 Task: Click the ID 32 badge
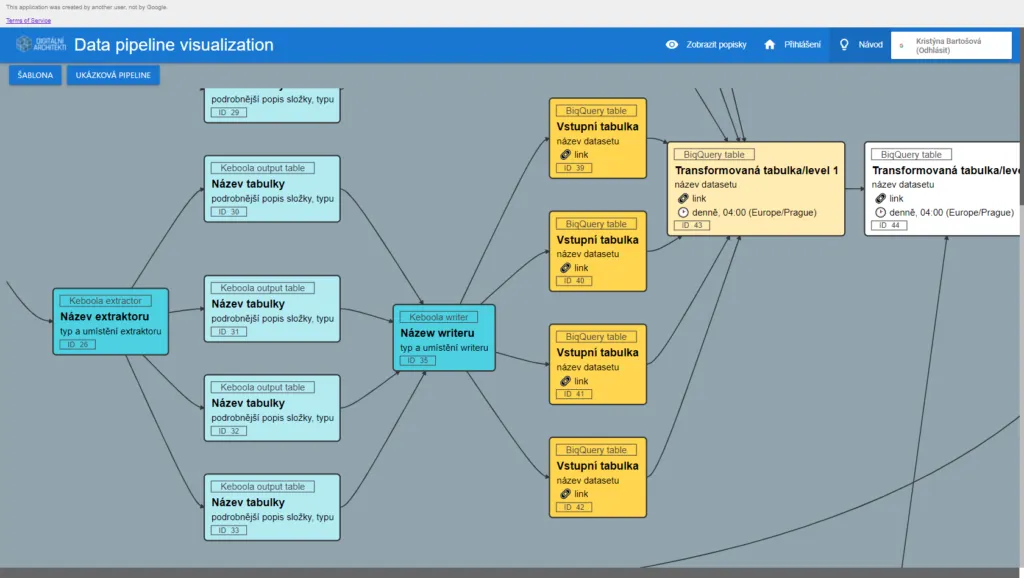pyautogui.click(x=229, y=431)
